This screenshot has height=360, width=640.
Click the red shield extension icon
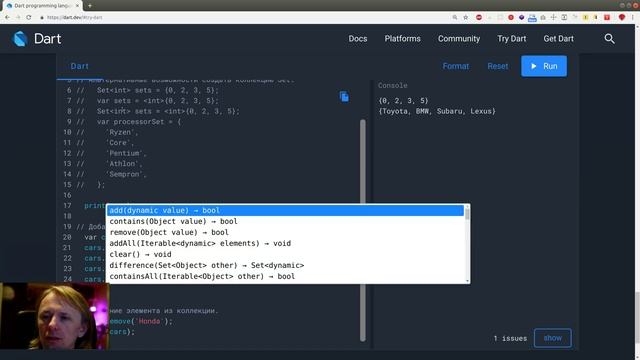pos(622,18)
